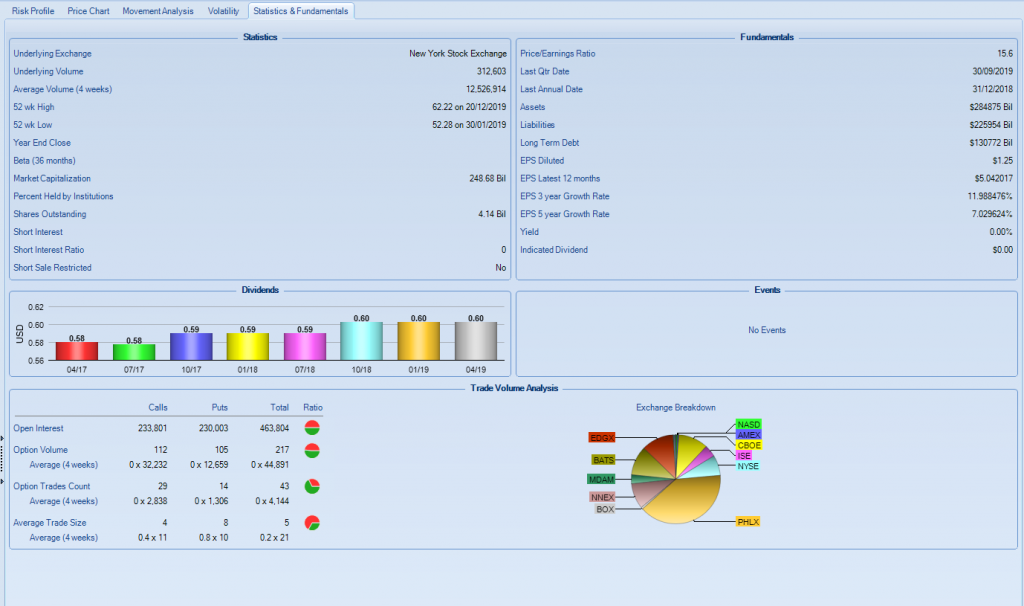Click the EDGX exchange badge
The height and width of the screenshot is (606, 1024).
602,438
